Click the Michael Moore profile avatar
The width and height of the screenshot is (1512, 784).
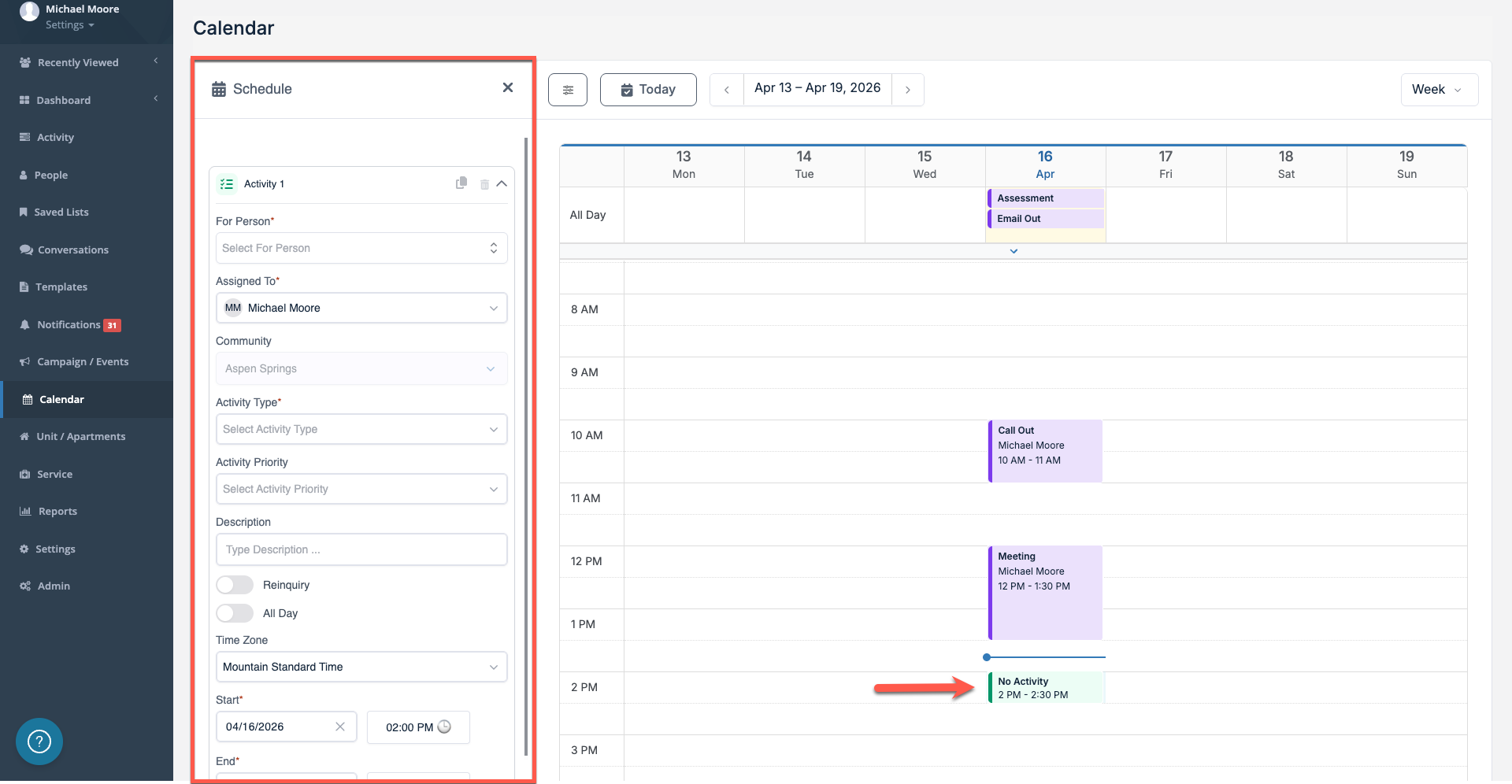(x=29, y=11)
